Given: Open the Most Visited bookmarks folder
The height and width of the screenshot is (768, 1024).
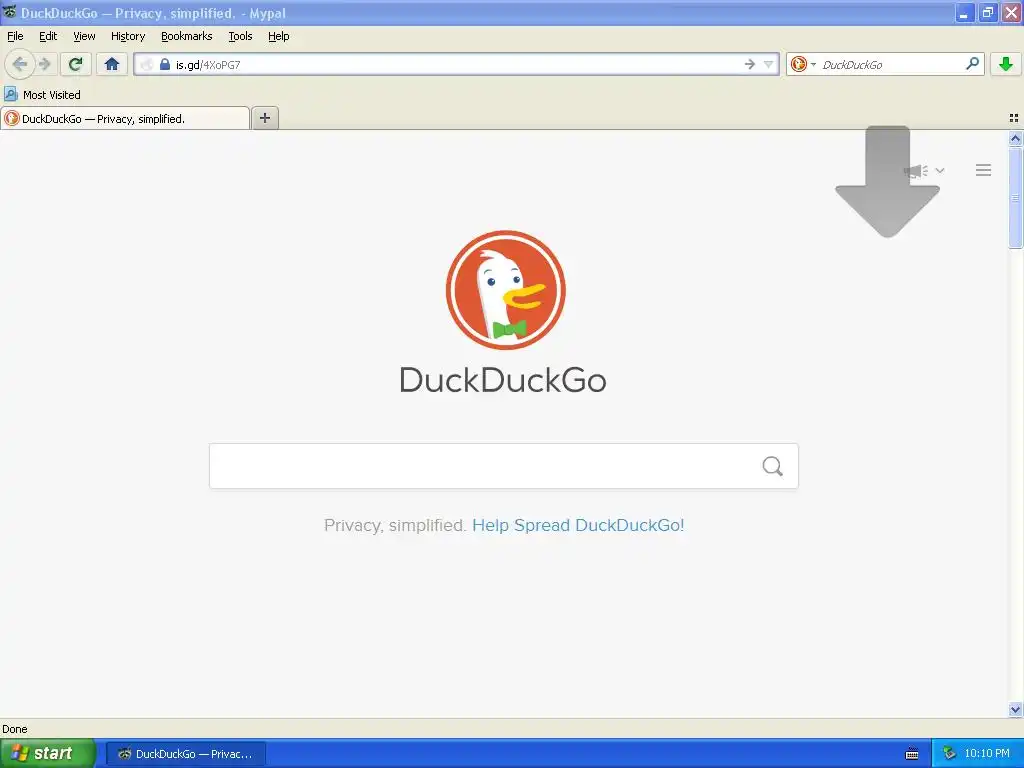Looking at the screenshot, I should (42, 95).
